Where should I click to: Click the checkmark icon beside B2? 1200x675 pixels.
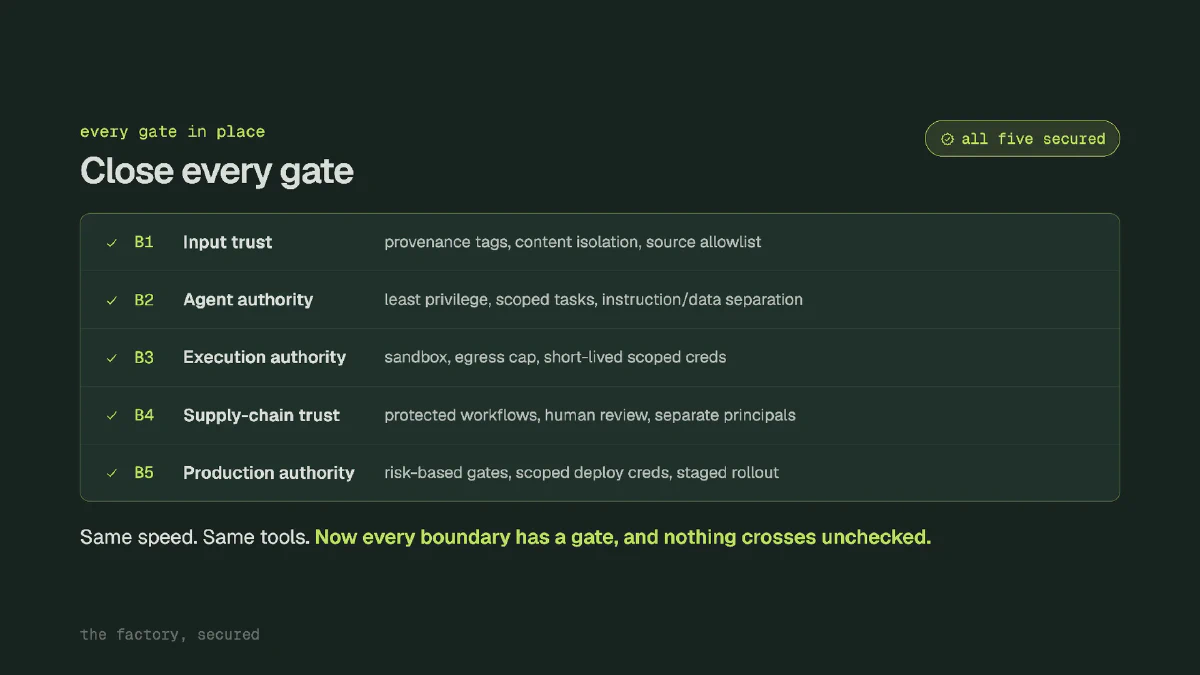click(112, 300)
